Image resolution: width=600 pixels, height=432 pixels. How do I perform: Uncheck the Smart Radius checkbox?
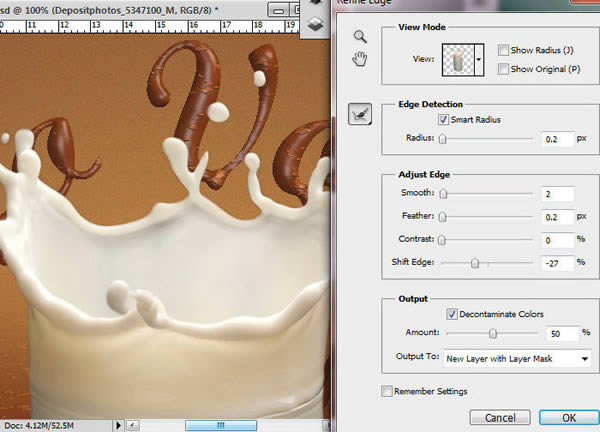coord(443,119)
